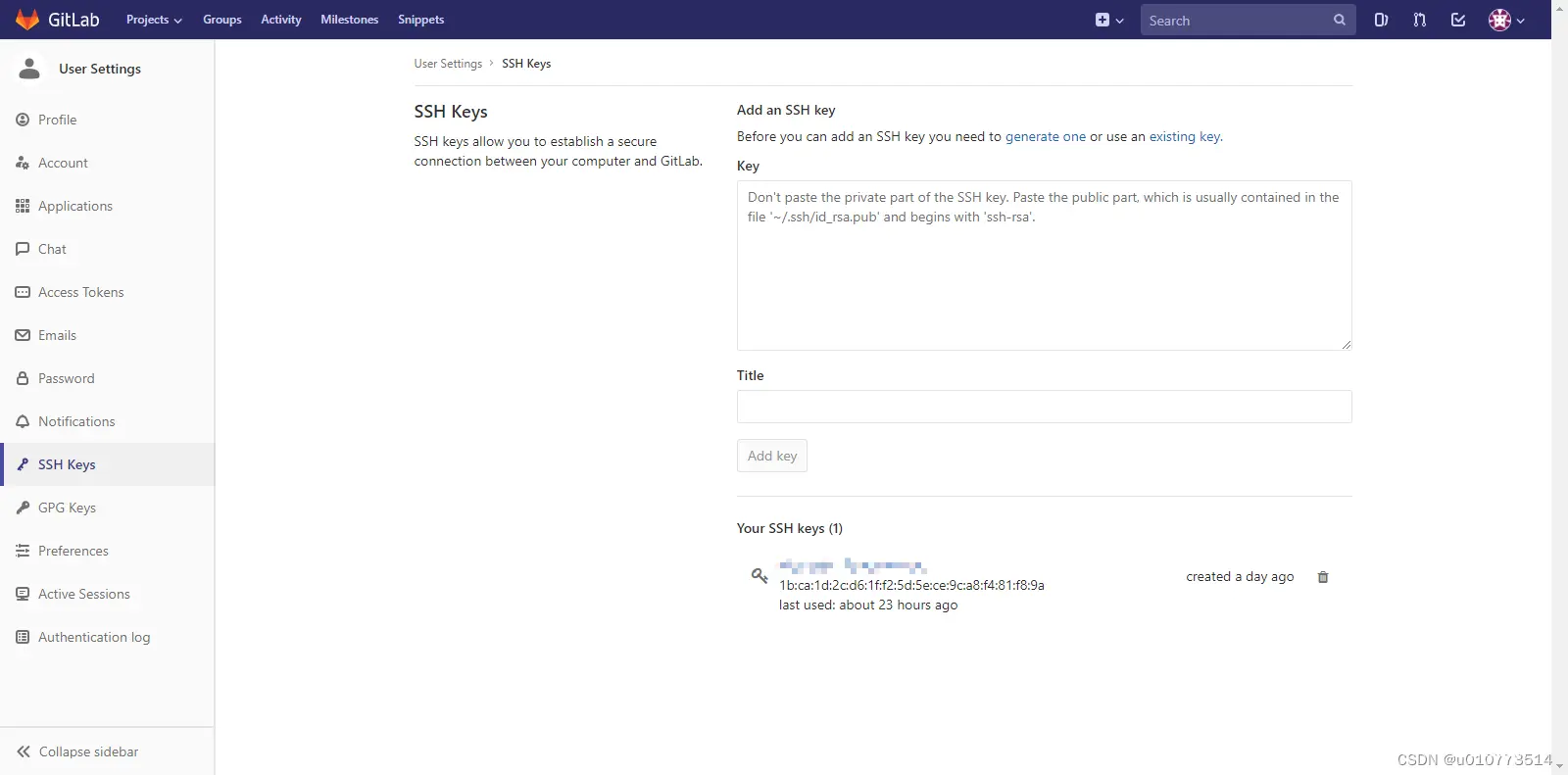Image resolution: width=1568 pixels, height=775 pixels.
Task: Collapse the sidebar
Action: click(x=107, y=751)
